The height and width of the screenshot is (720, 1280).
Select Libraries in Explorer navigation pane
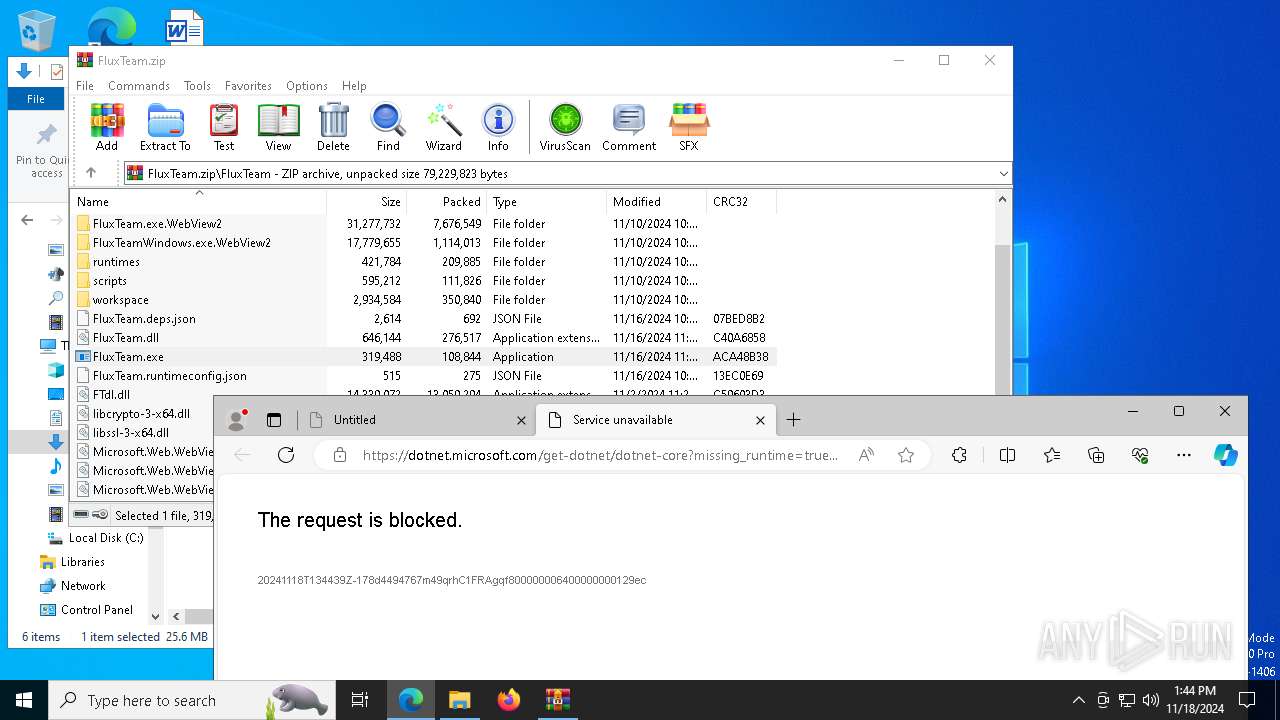(x=83, y=562)
